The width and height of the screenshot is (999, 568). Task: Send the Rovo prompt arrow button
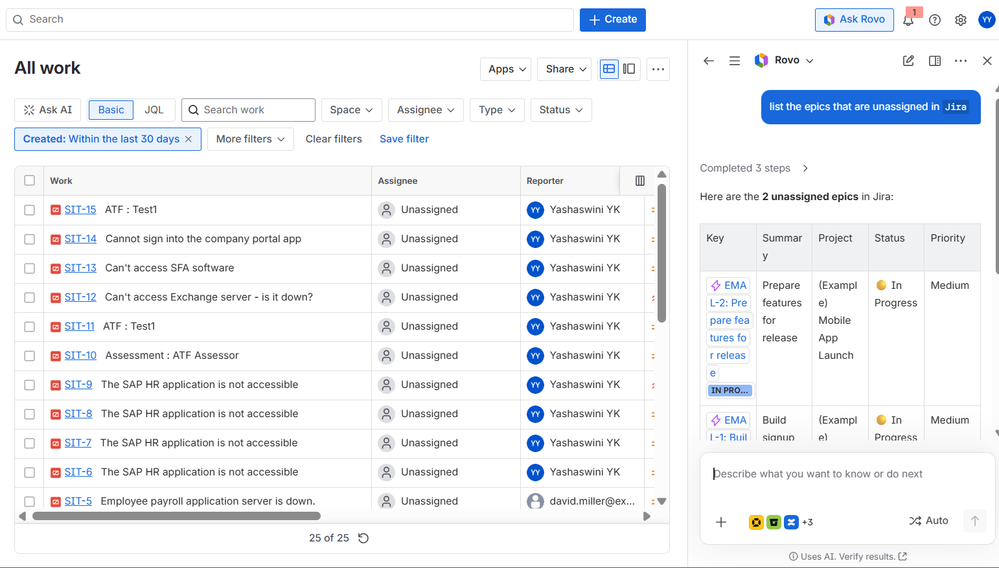pyautogui.click(x=974, y=521)
